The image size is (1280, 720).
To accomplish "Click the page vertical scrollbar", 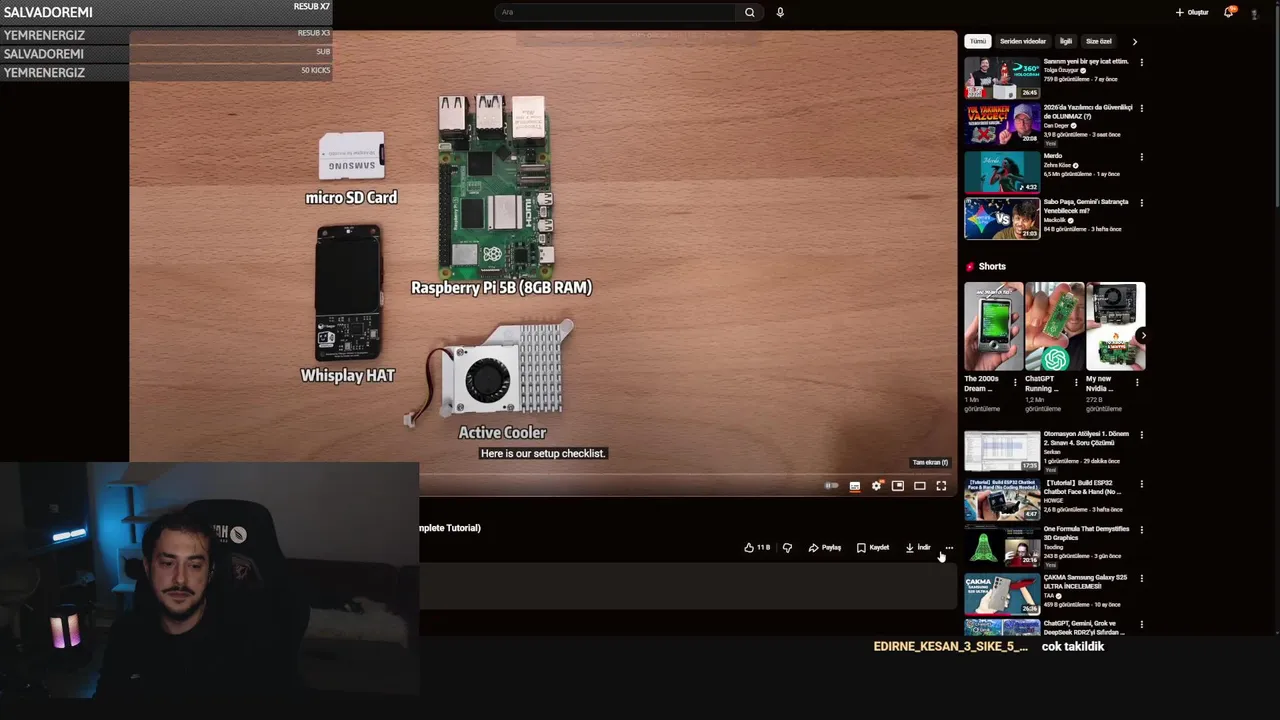I will click(x=1276, y=110).
